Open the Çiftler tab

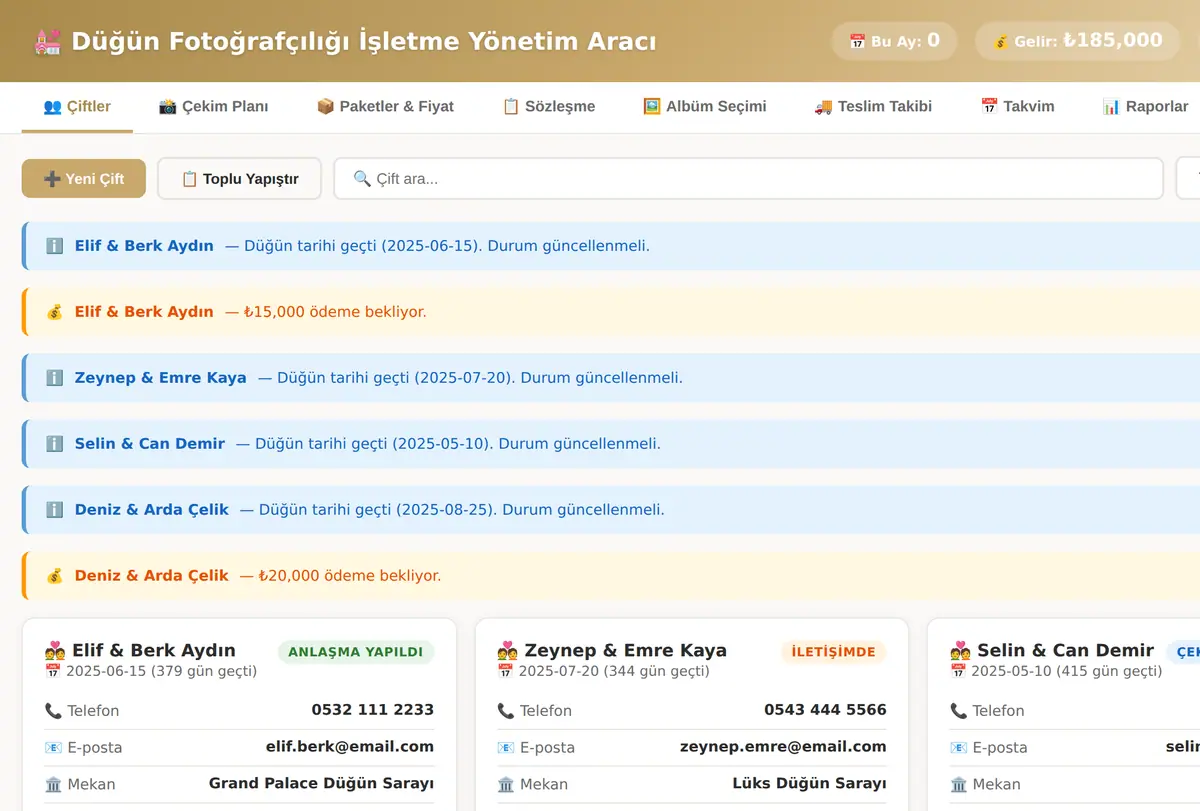77,106
